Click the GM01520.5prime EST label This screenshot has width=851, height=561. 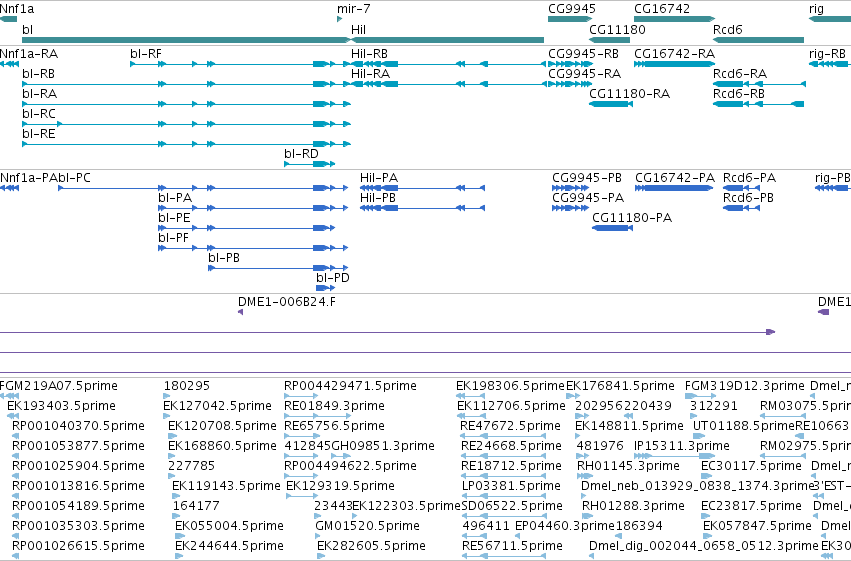[x=367, y=526]
